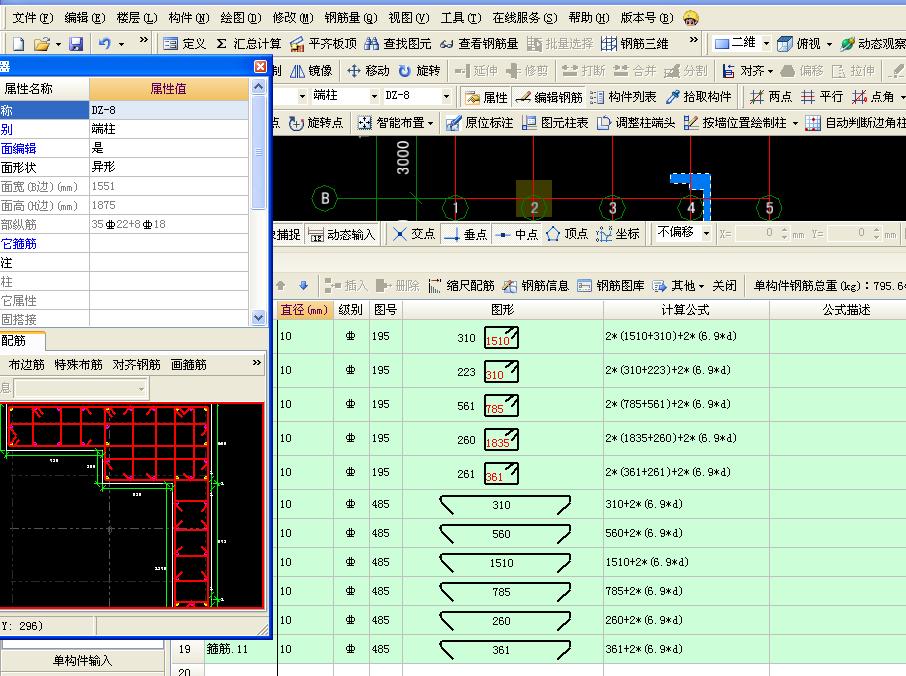Toggle 编辑钢筋 edit rebar mode
This screenshot has width=906, height=676.
point(549,96)
